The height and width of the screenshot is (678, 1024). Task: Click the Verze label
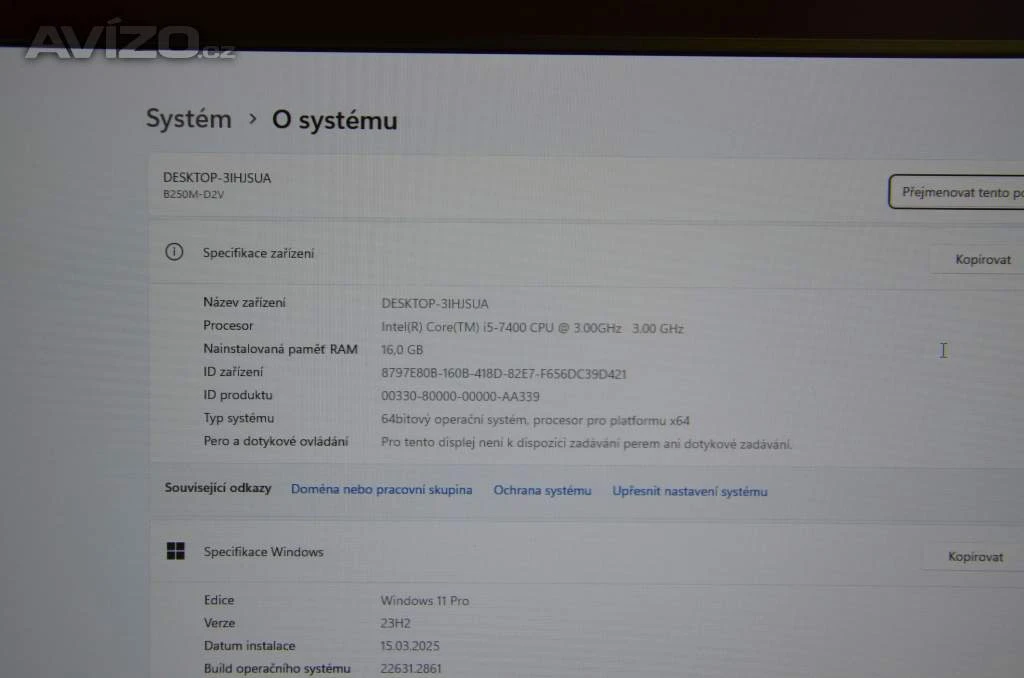click(219, 623)
